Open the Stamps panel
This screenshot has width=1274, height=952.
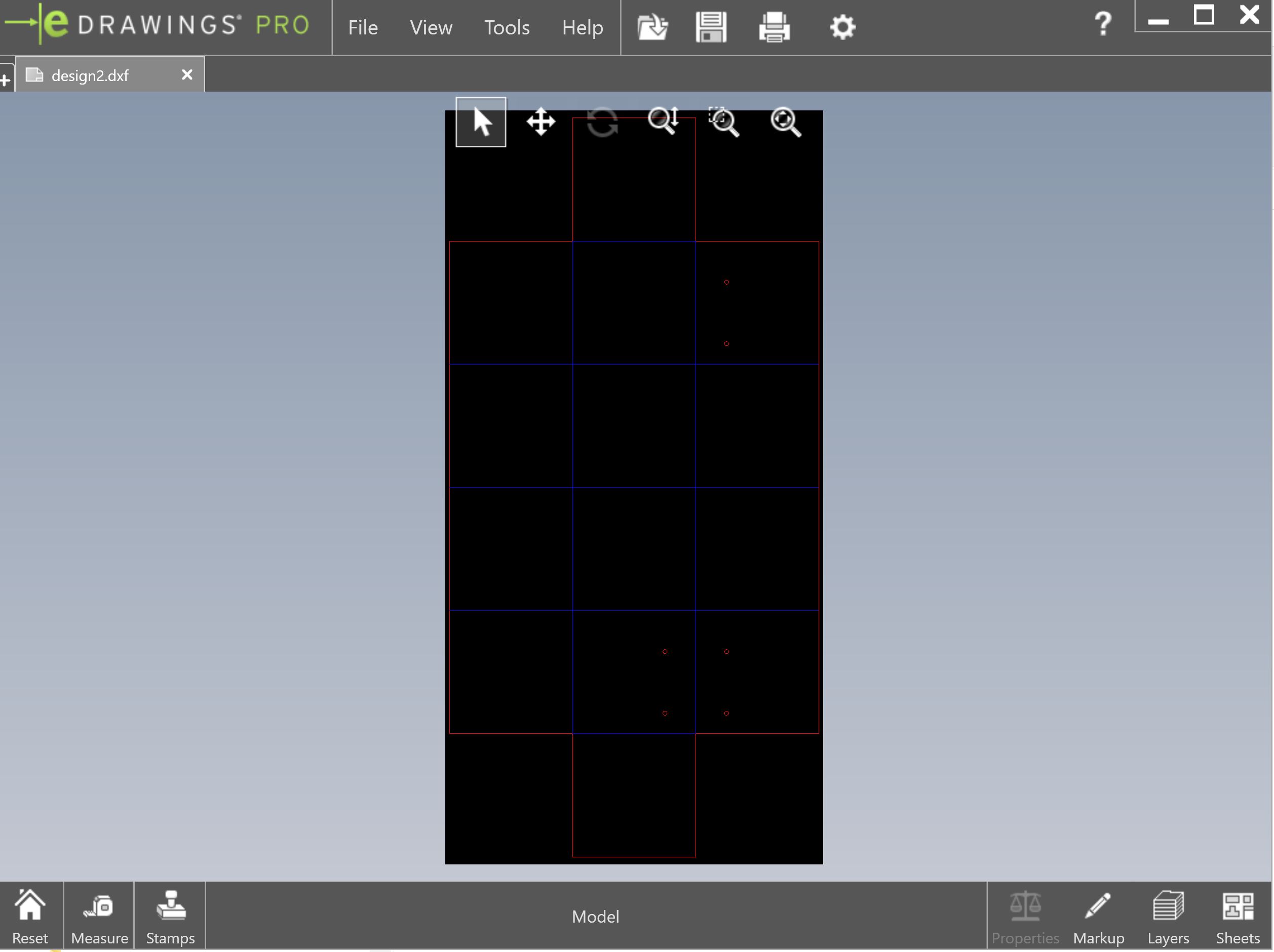[x=171, y=917]
